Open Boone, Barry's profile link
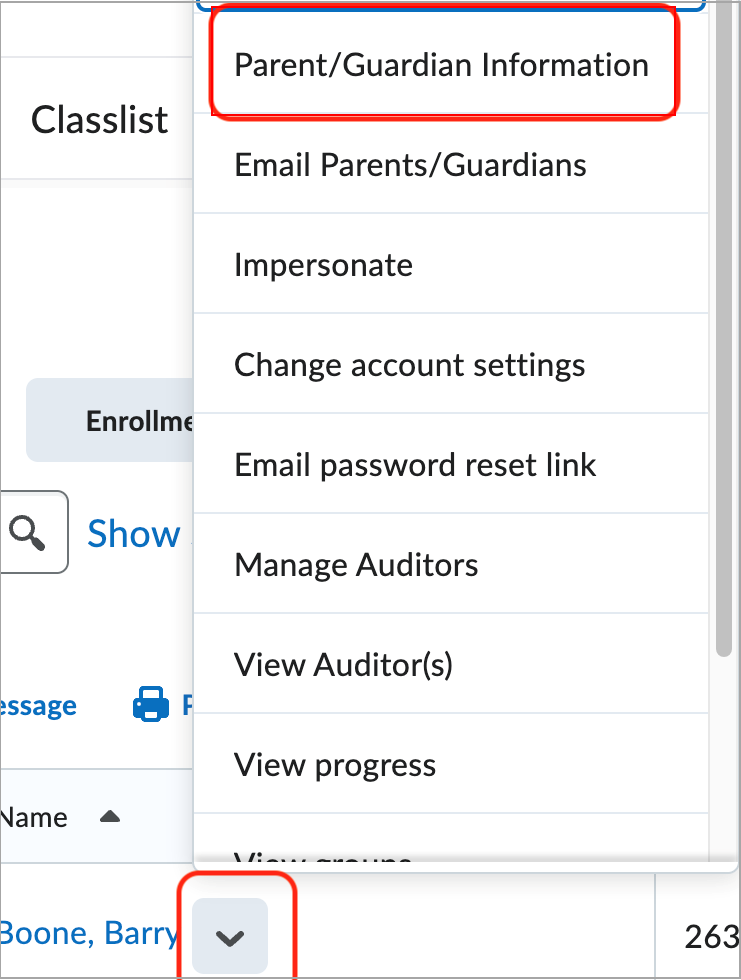Viewport: 741px width, 980px height. click(x=88, y=936)
